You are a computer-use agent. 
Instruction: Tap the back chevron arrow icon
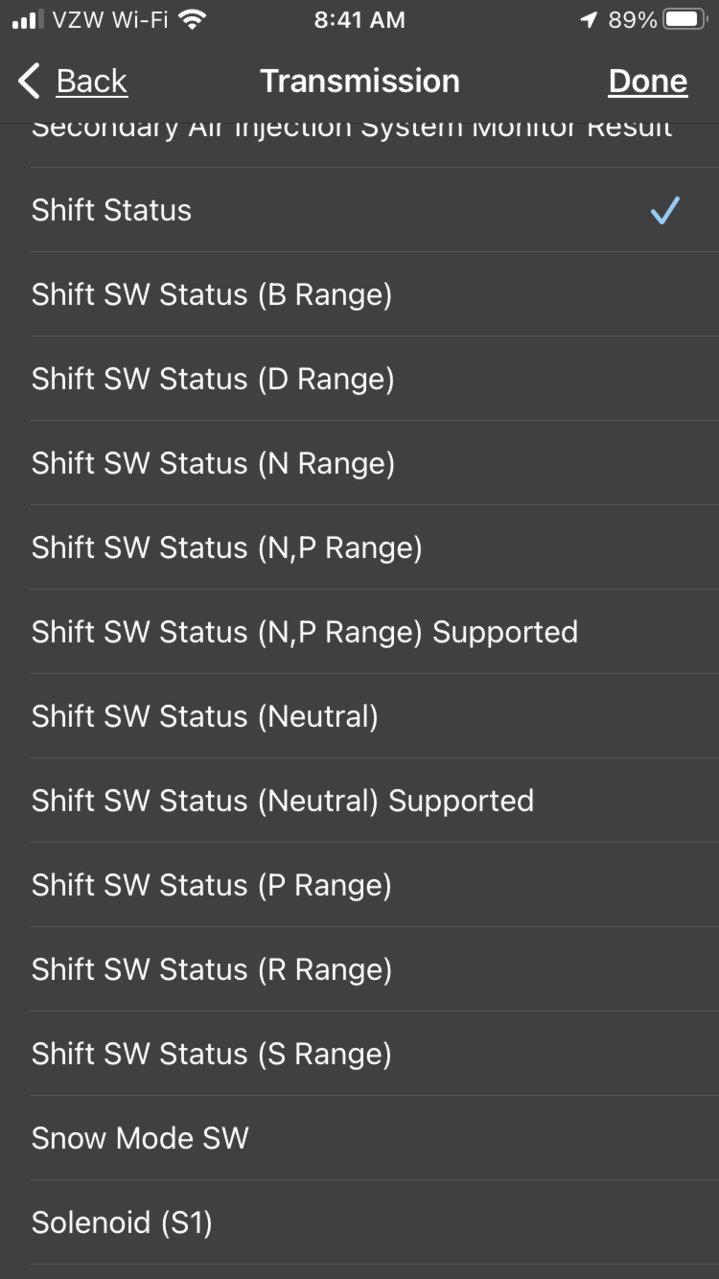(x=30, y=81)
